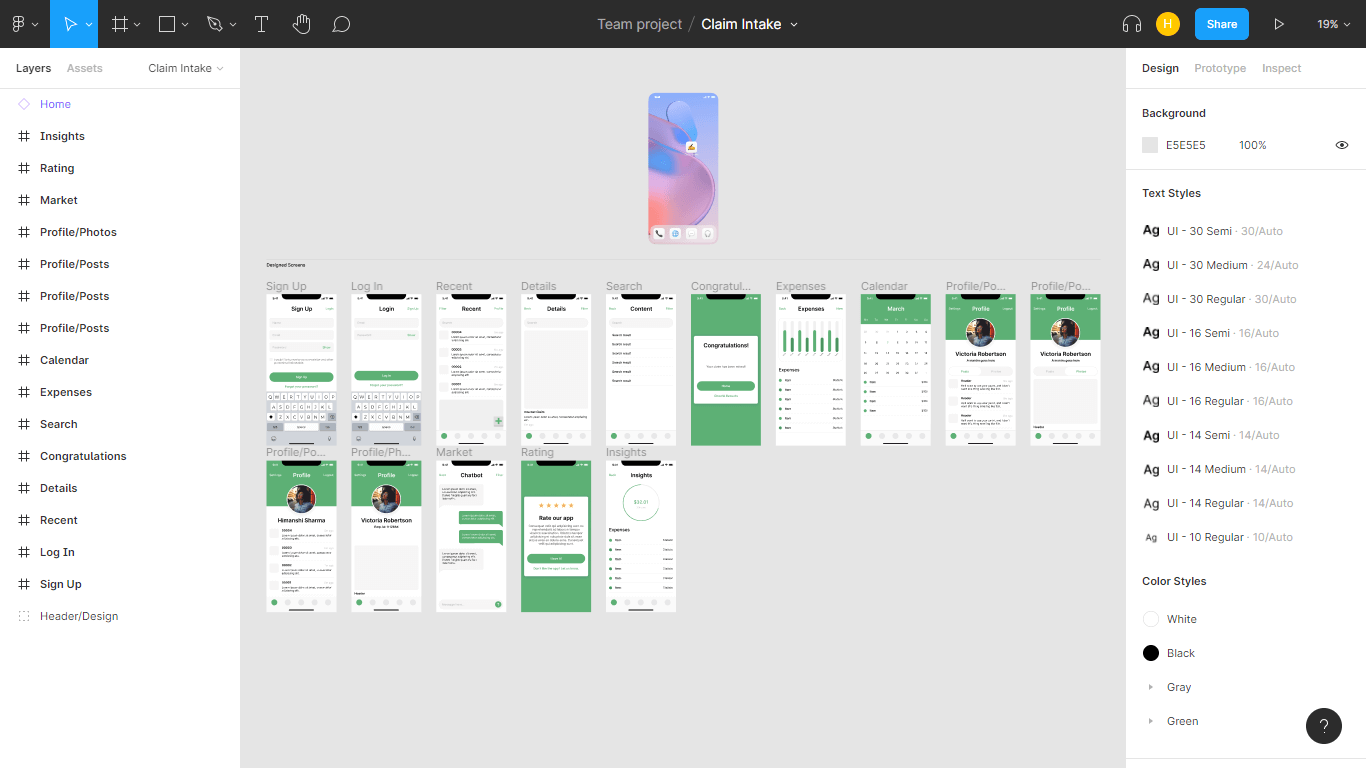This screenshot has width=1366, height=768.
Task: Expand the Green color style group
Action: (1151, 721)
